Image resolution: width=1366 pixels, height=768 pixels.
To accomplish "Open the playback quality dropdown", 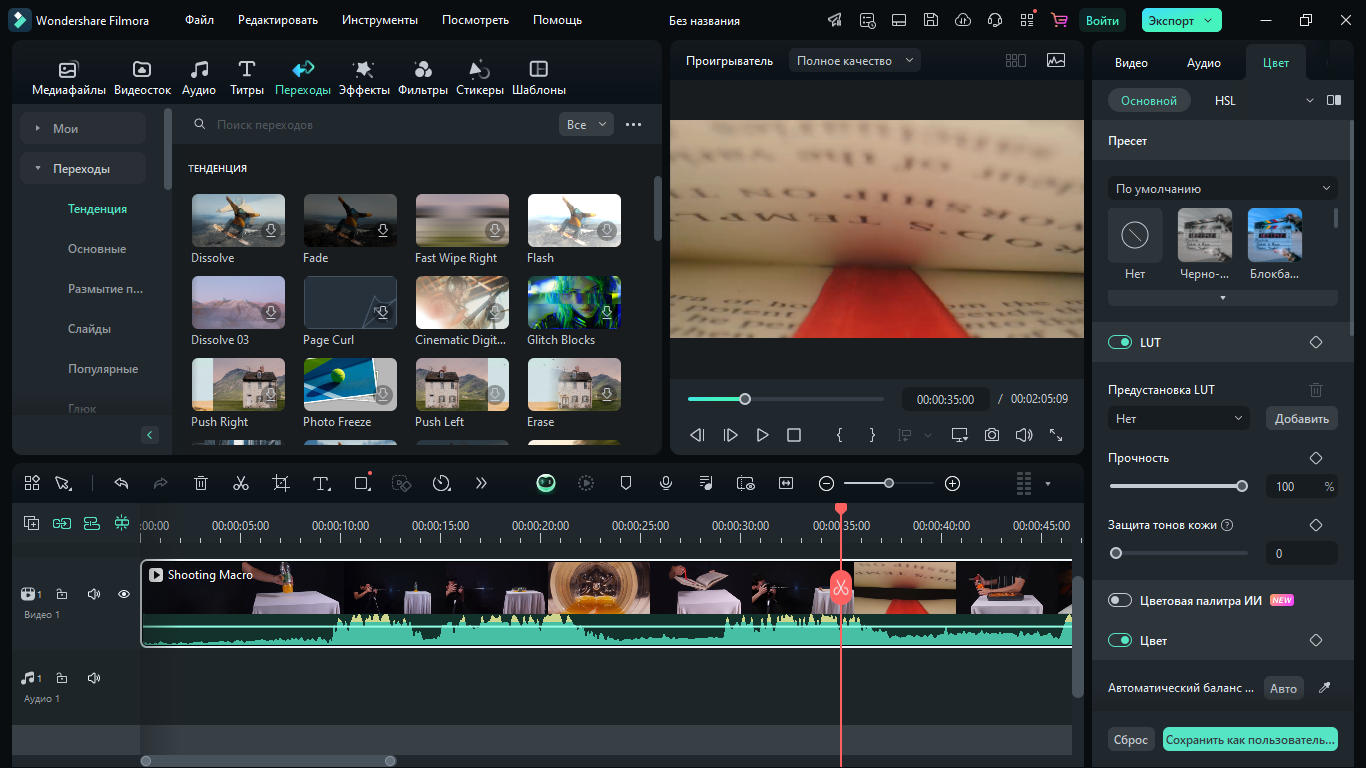I will (x=855, y=61).
